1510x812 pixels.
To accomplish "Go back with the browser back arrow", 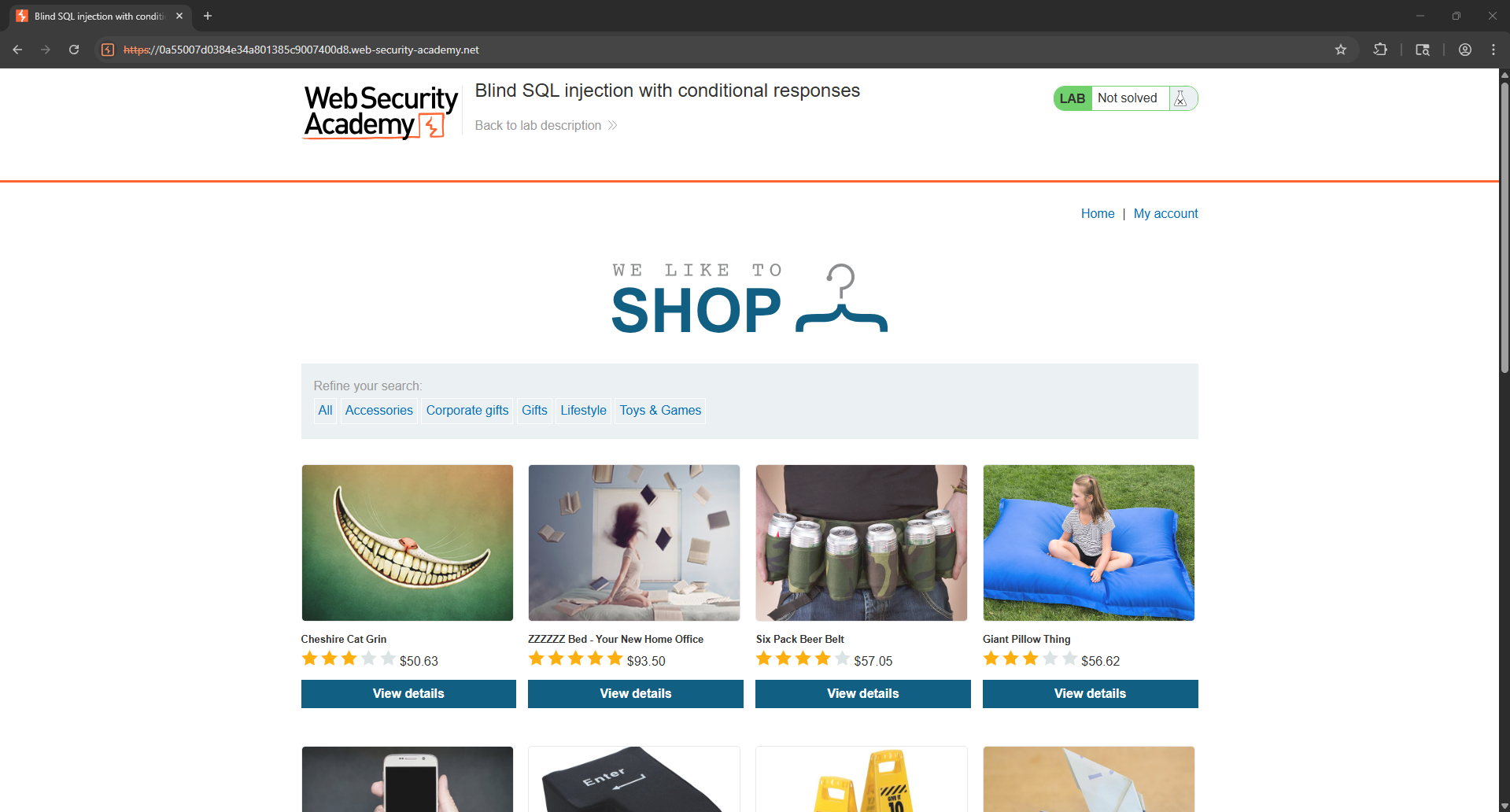I will pos(17,50).
